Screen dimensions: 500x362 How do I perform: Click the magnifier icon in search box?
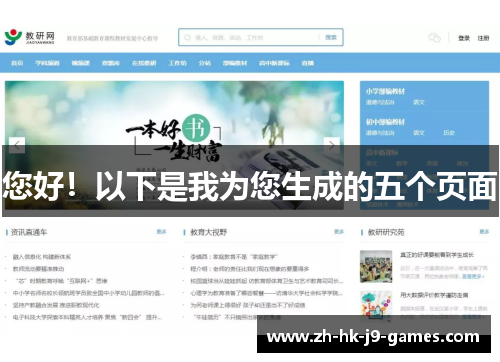point(188,37)
